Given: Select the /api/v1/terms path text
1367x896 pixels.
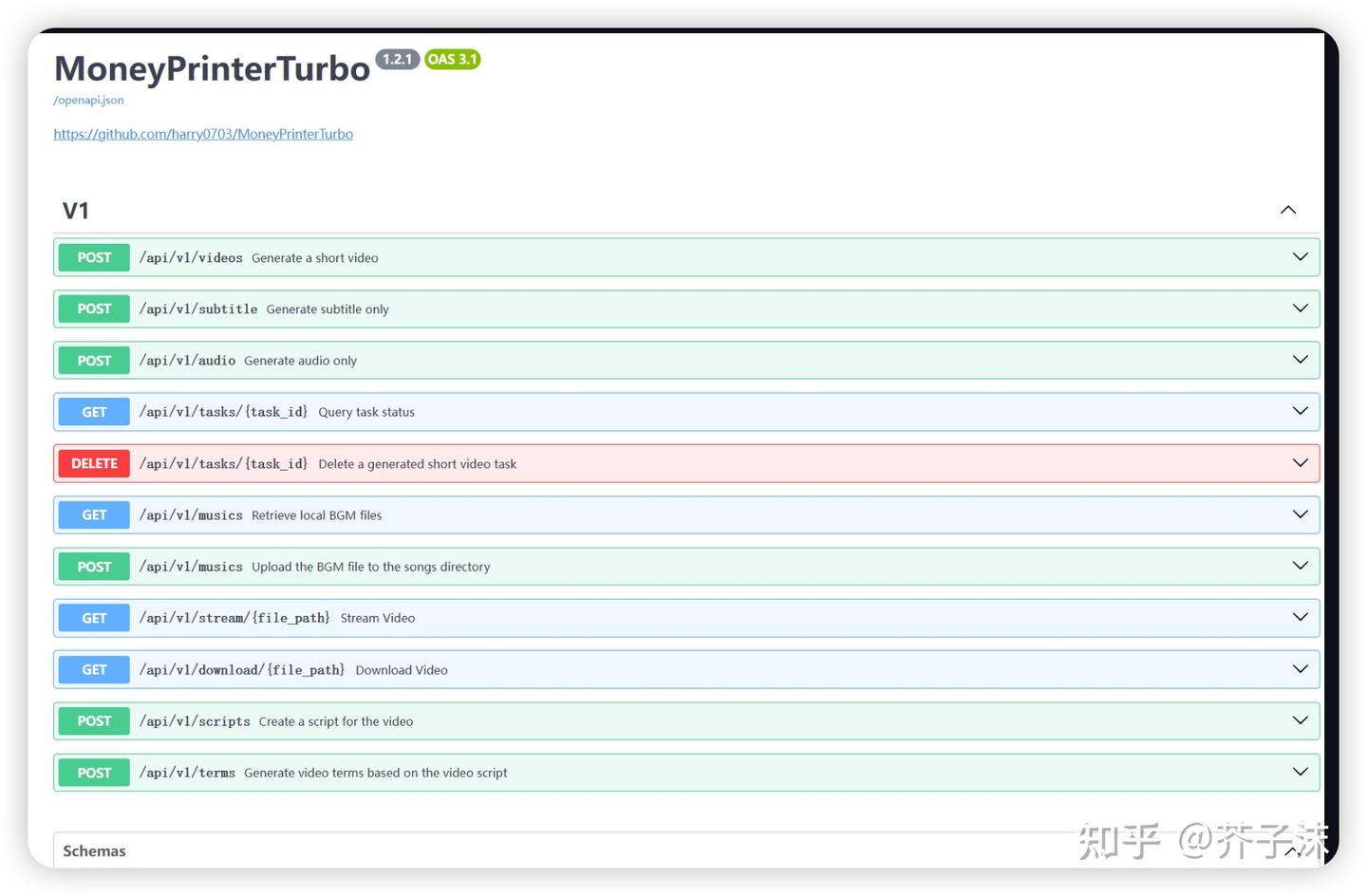Looking at the screenshot, I should coord(187,773).
